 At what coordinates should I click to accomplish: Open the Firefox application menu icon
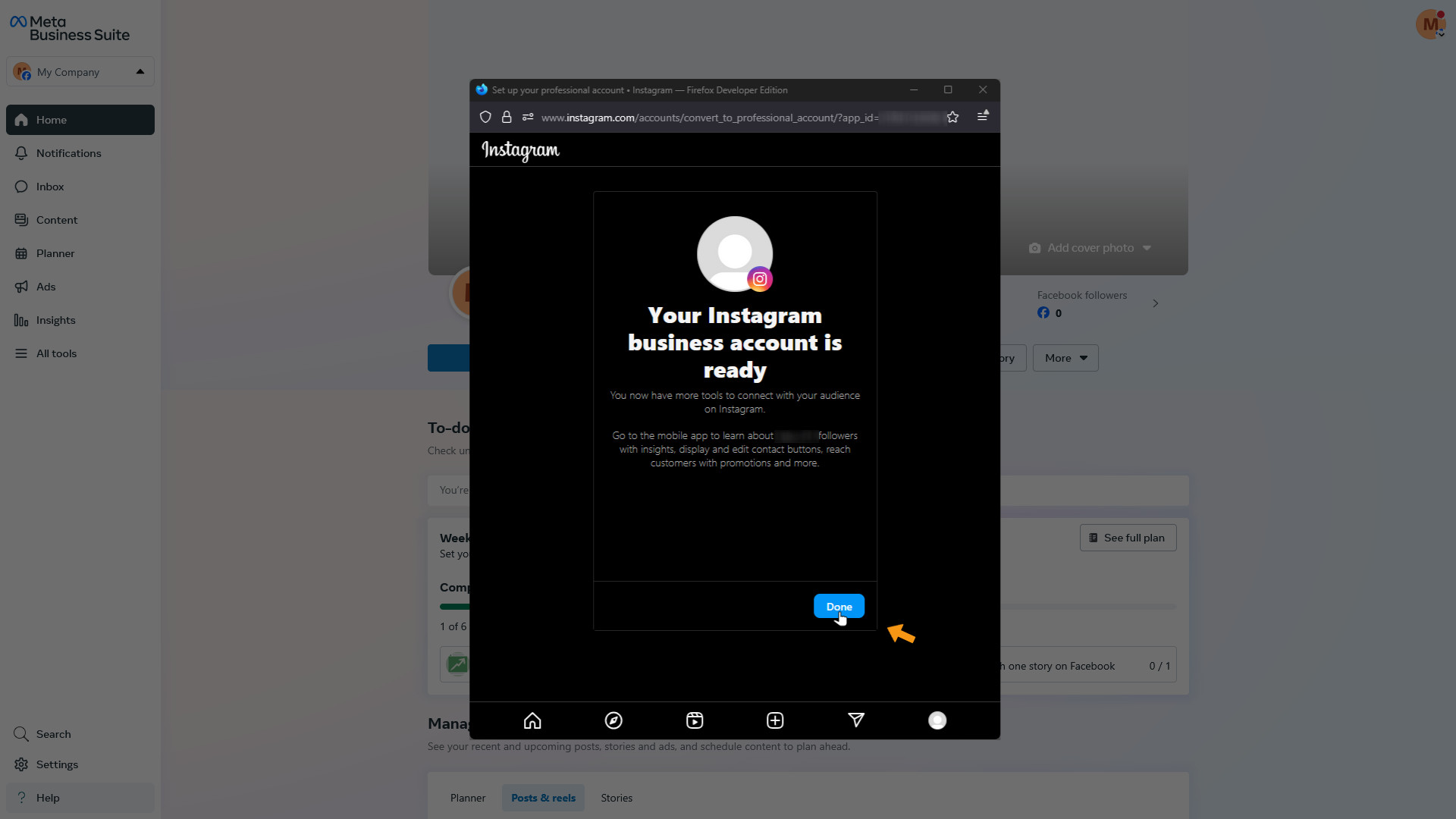point(983,116)
